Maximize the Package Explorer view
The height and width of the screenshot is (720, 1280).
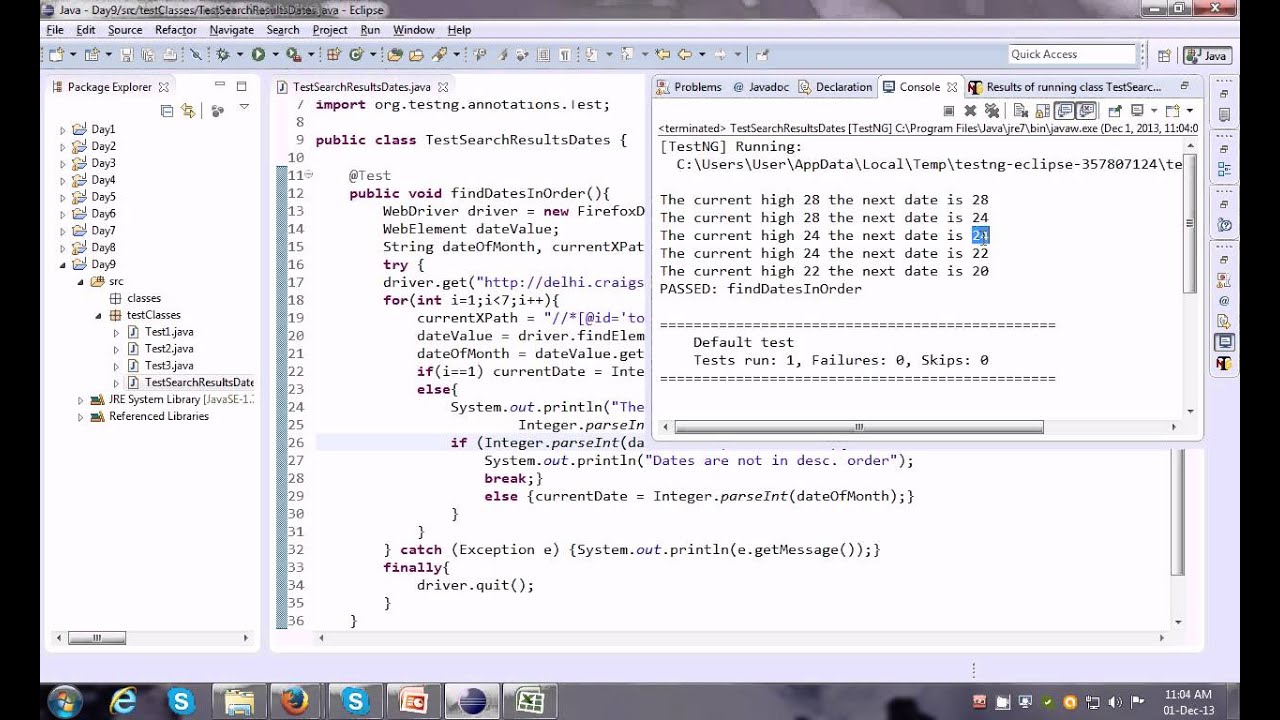tap(241, 87)
